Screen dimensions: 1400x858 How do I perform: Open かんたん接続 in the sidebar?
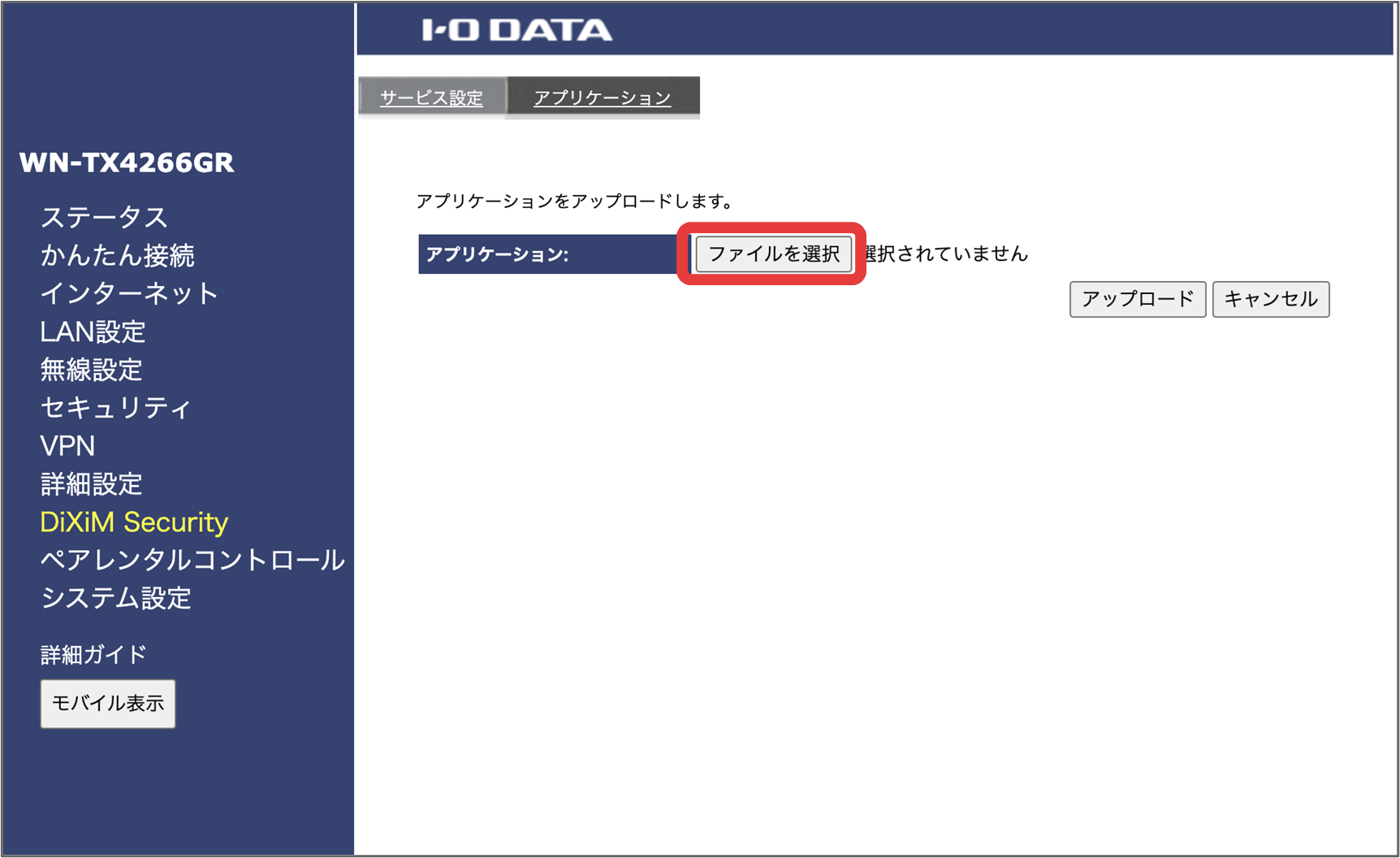click(118, 255)
